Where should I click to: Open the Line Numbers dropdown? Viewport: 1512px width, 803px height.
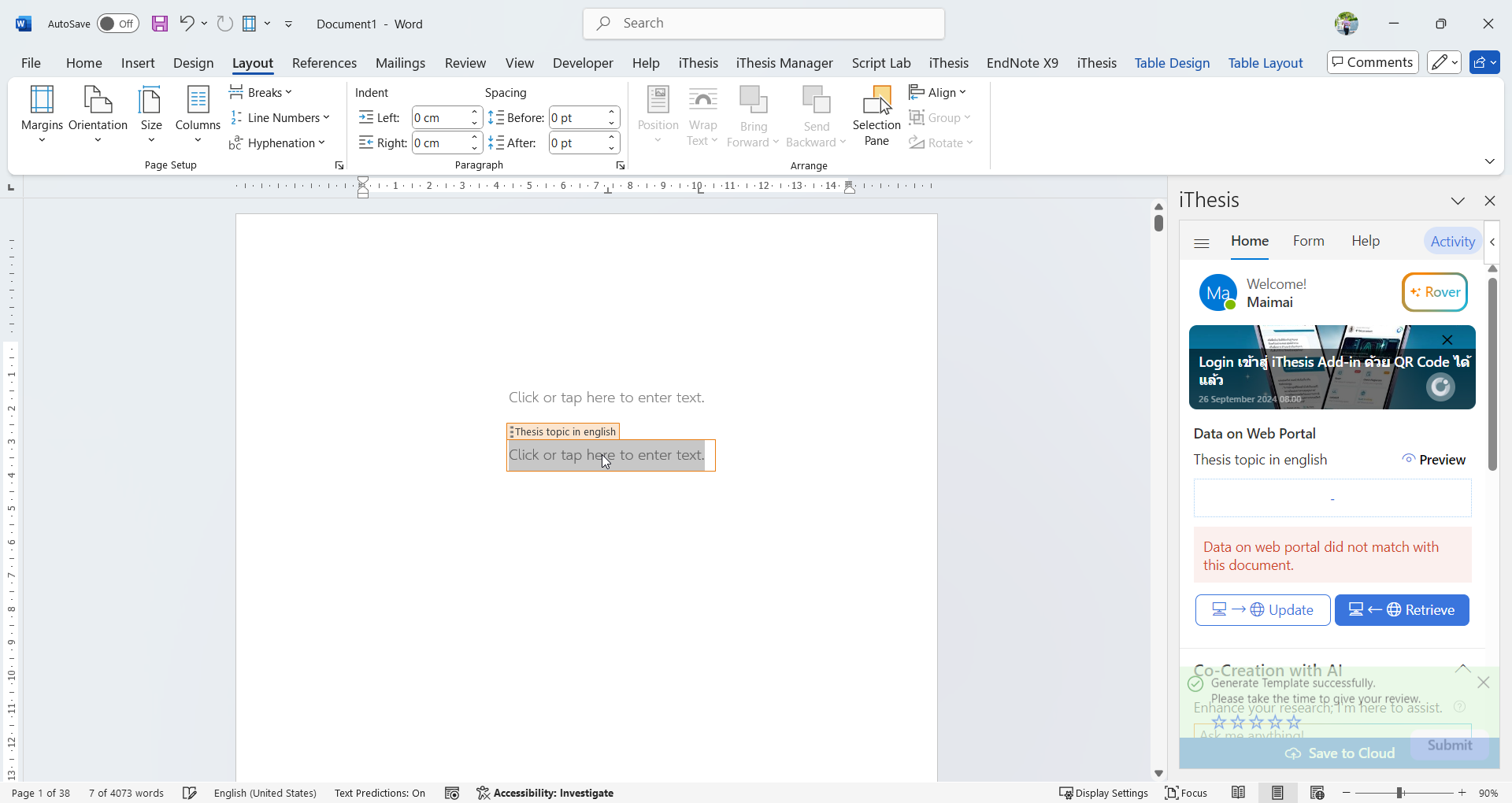point(280,118)
